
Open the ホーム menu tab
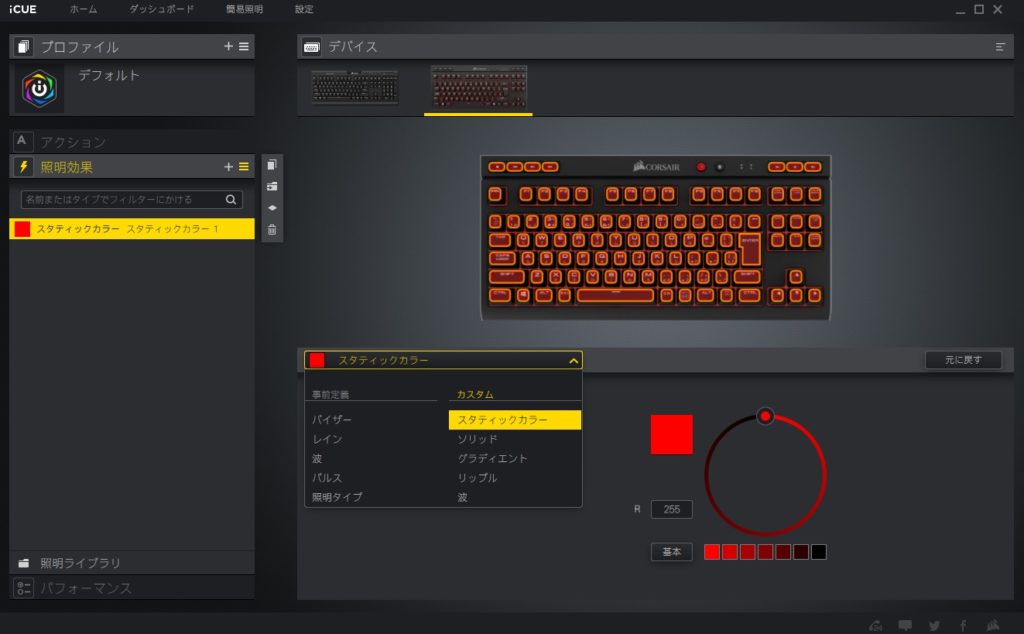(83, 9)
